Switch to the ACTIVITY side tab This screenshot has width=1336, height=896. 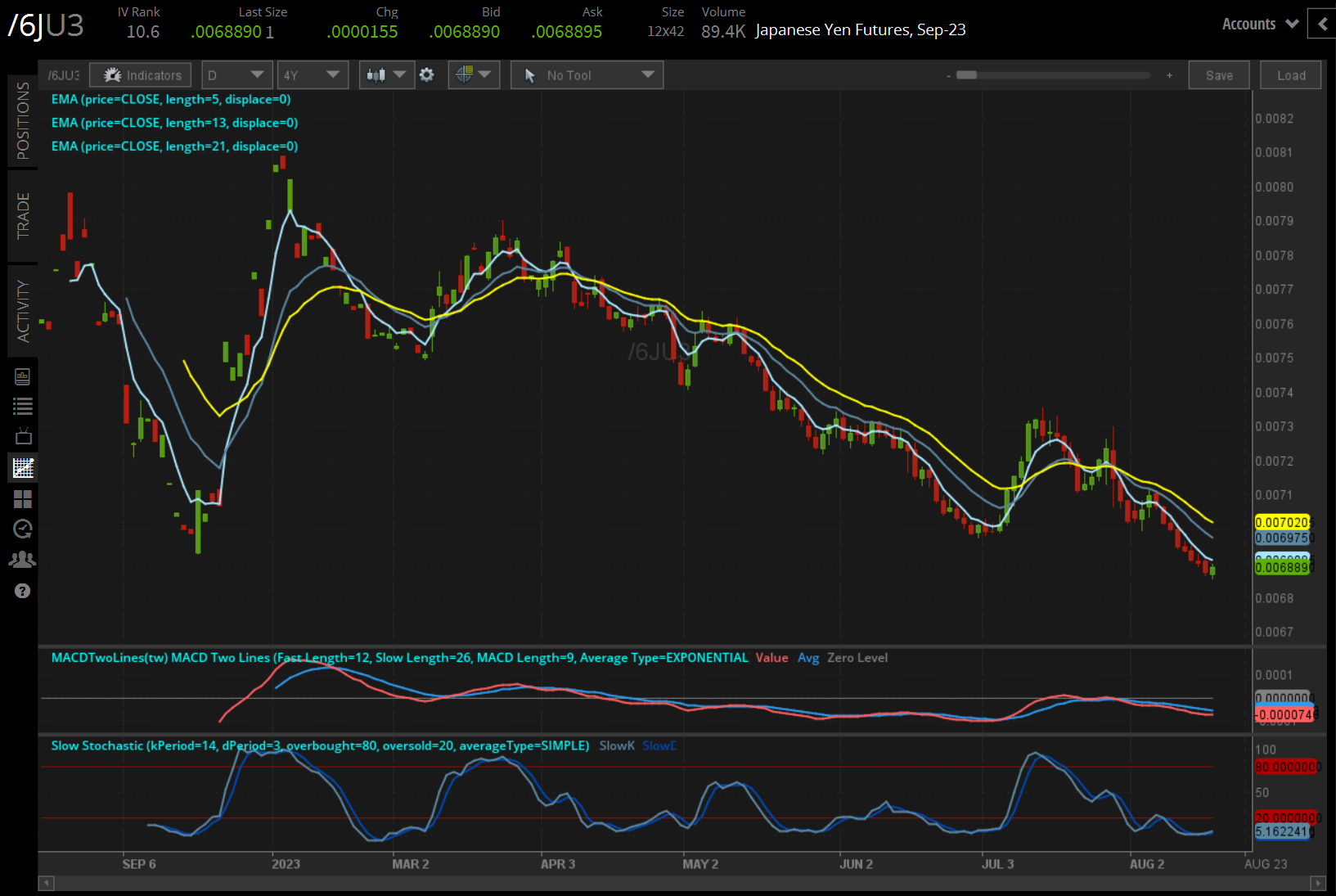23,311
